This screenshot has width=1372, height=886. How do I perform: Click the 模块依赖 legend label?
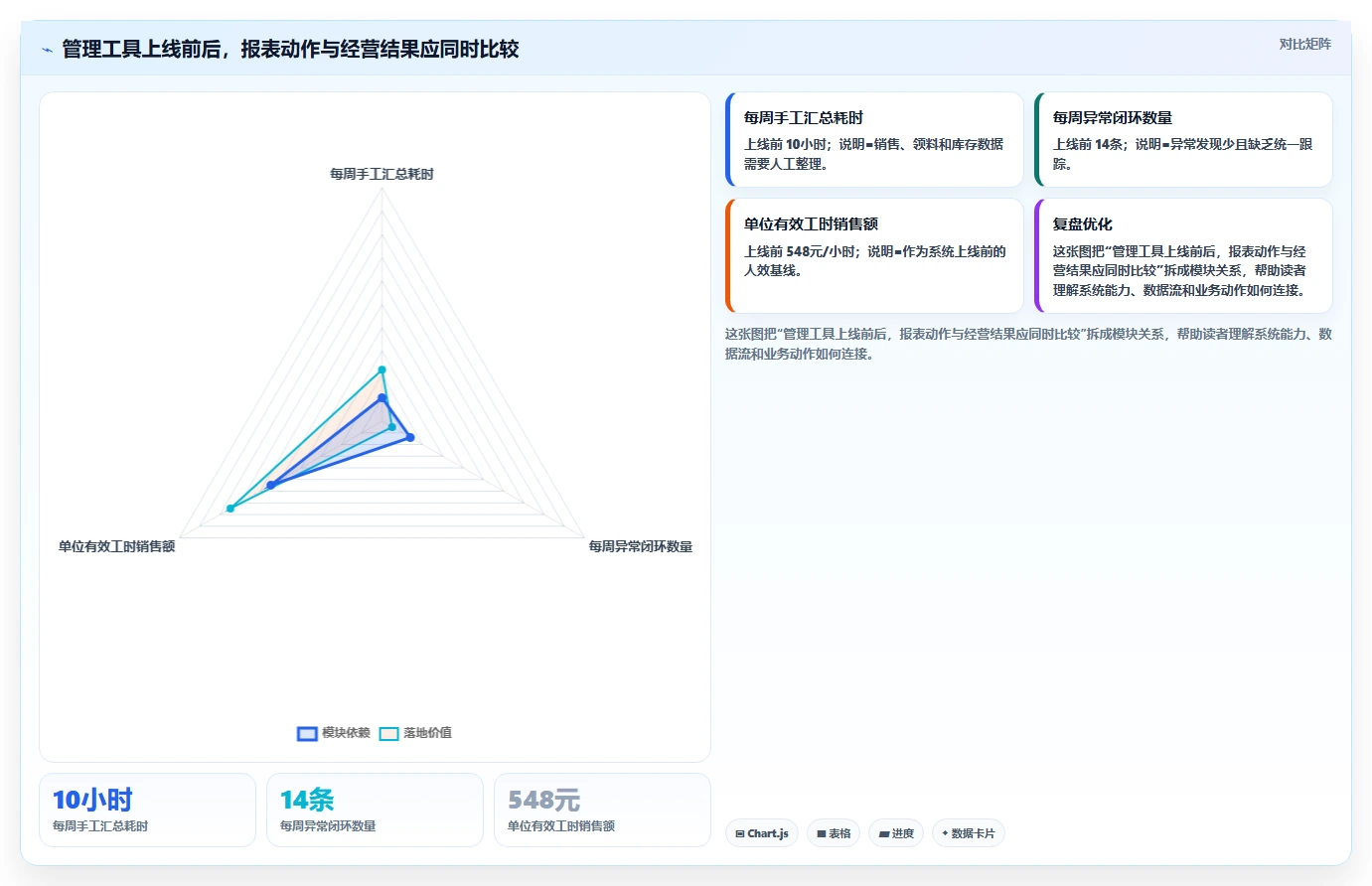[346, 733]
